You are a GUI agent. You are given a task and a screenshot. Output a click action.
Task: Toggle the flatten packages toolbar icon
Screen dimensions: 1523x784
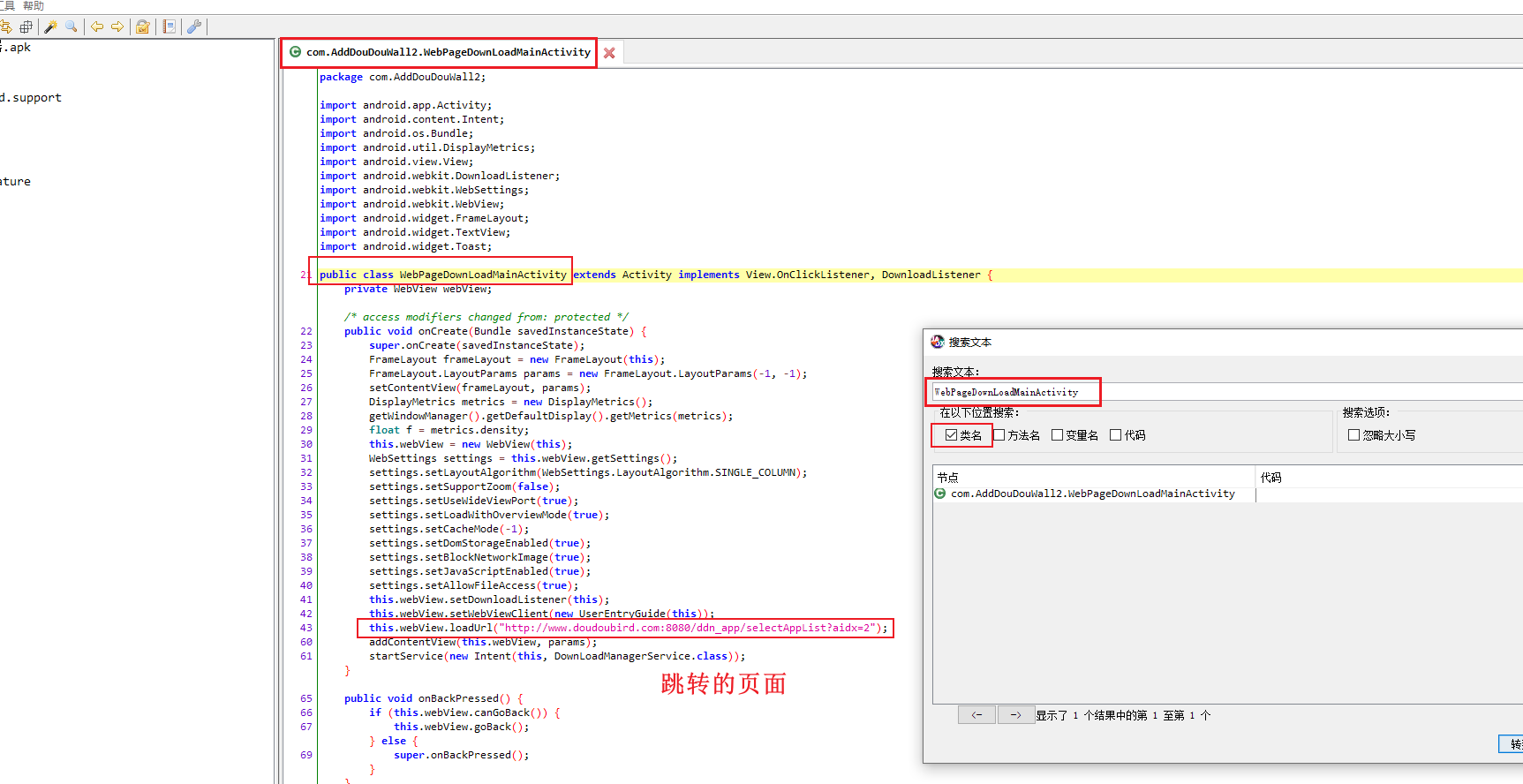(26, 26)
